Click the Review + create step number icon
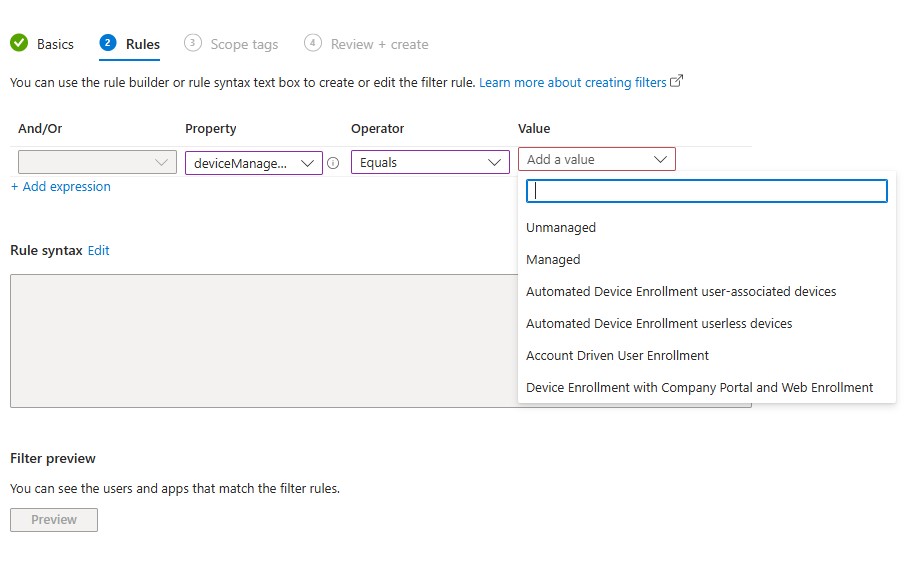The image size is (915, 581). tap(313, 43)
